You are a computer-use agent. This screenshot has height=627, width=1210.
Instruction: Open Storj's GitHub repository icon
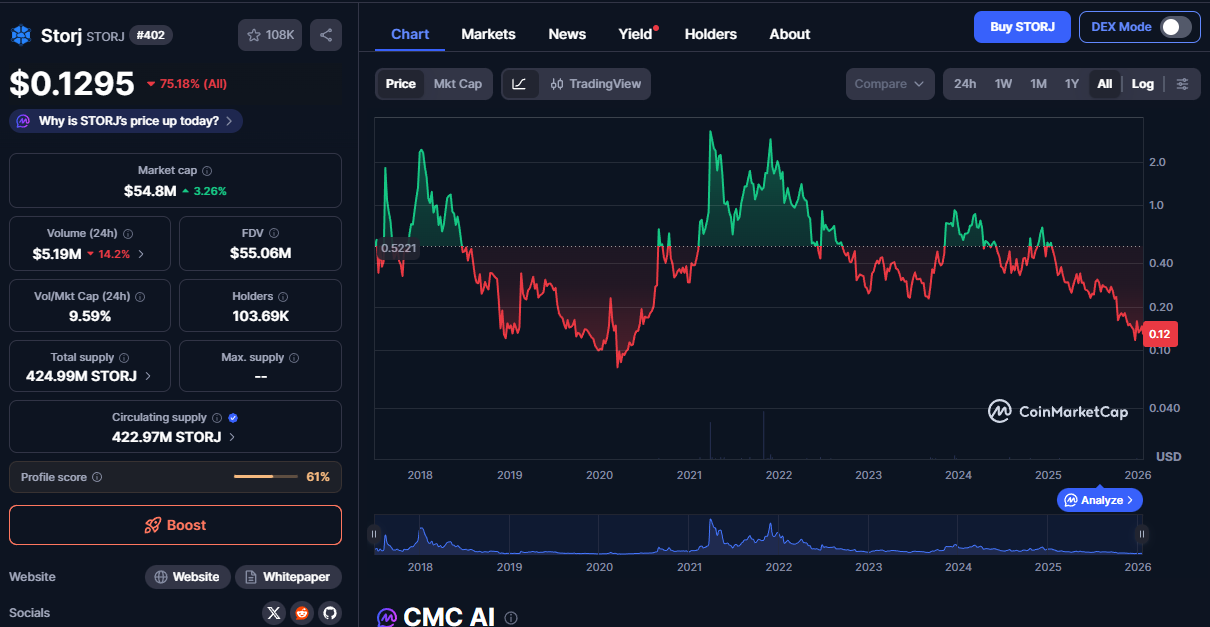tap(328, 612)
